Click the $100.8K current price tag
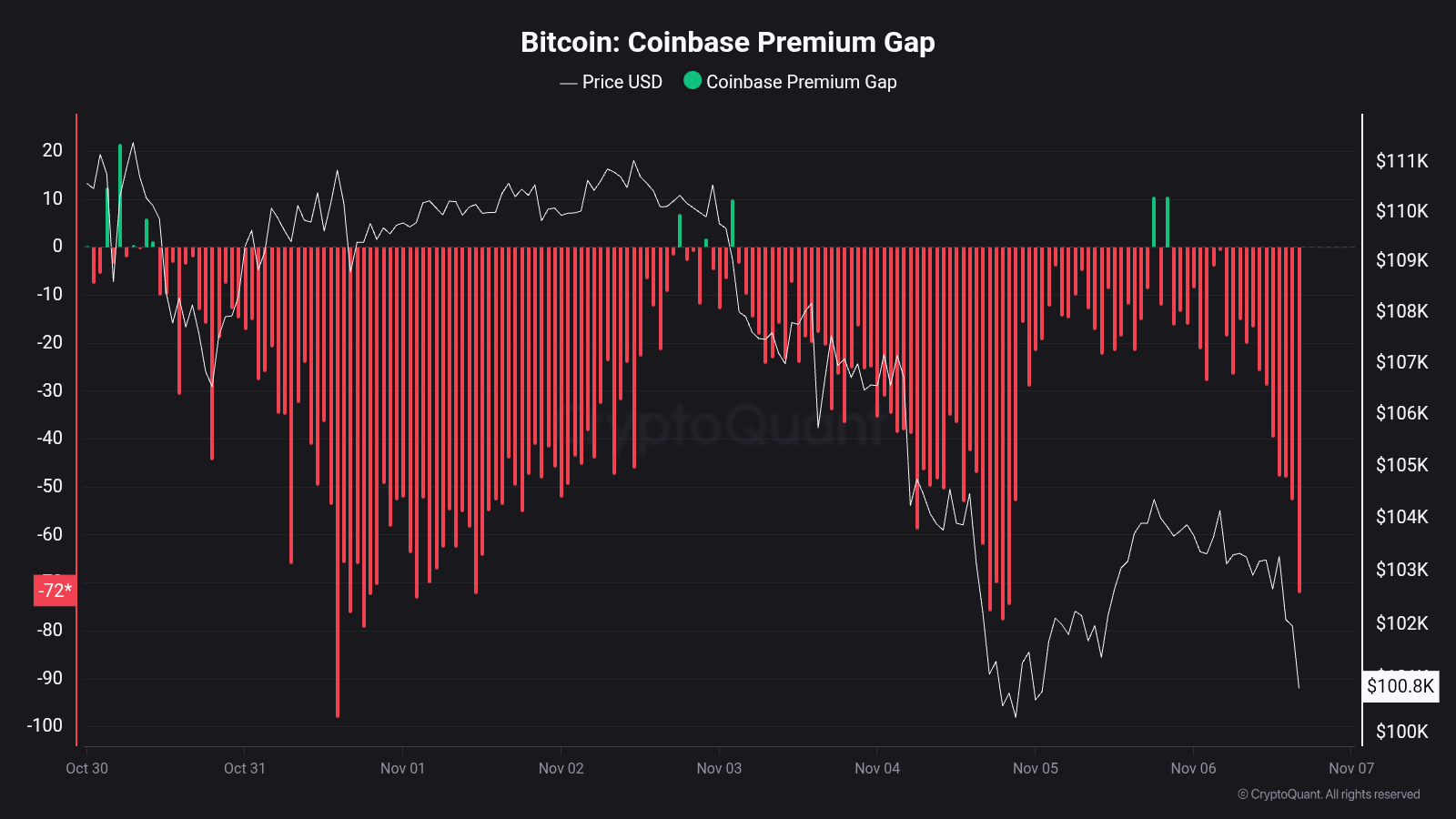1456x819 pixels. pos(1400,686)
